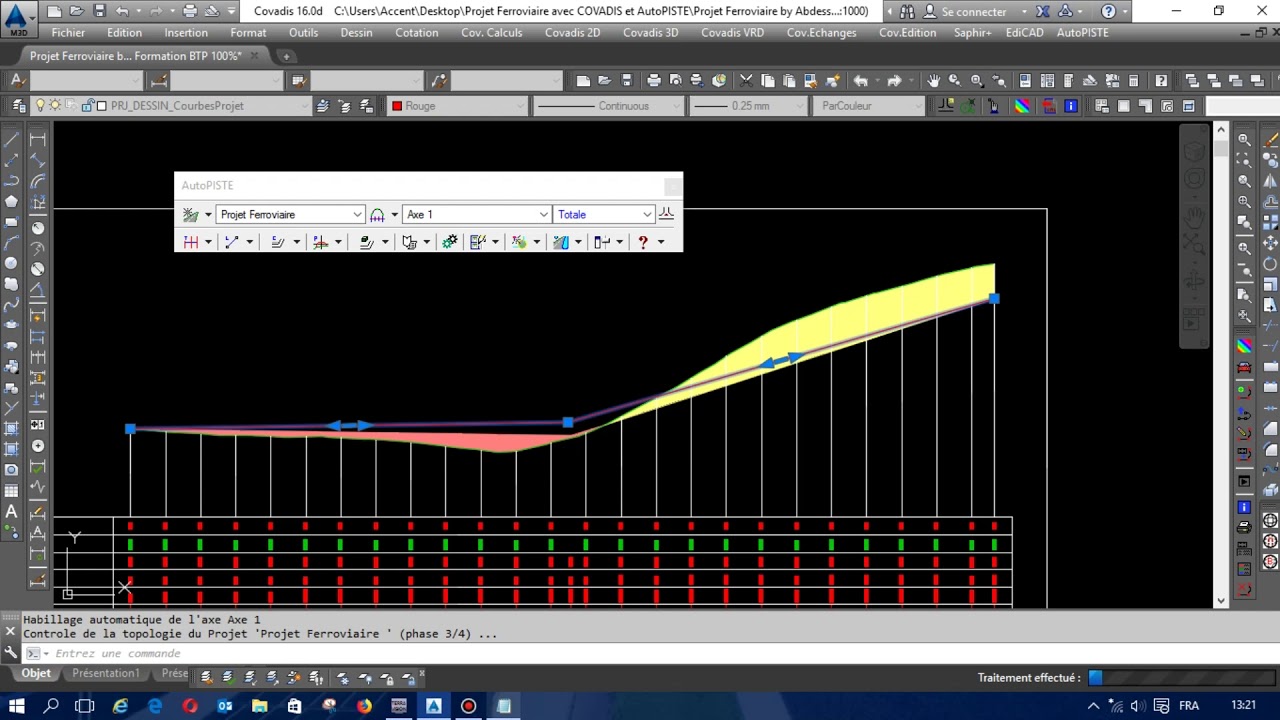1280x720 pixels.
Task: Open the Format menu
Action: [248, 33]
